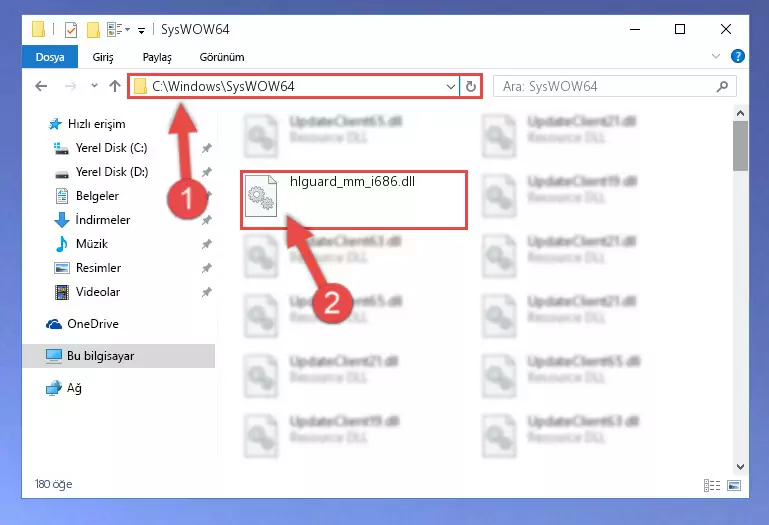Open the Dosya ribbon tab
Viewport: 769px width, 525px height.
click(50, 57)
